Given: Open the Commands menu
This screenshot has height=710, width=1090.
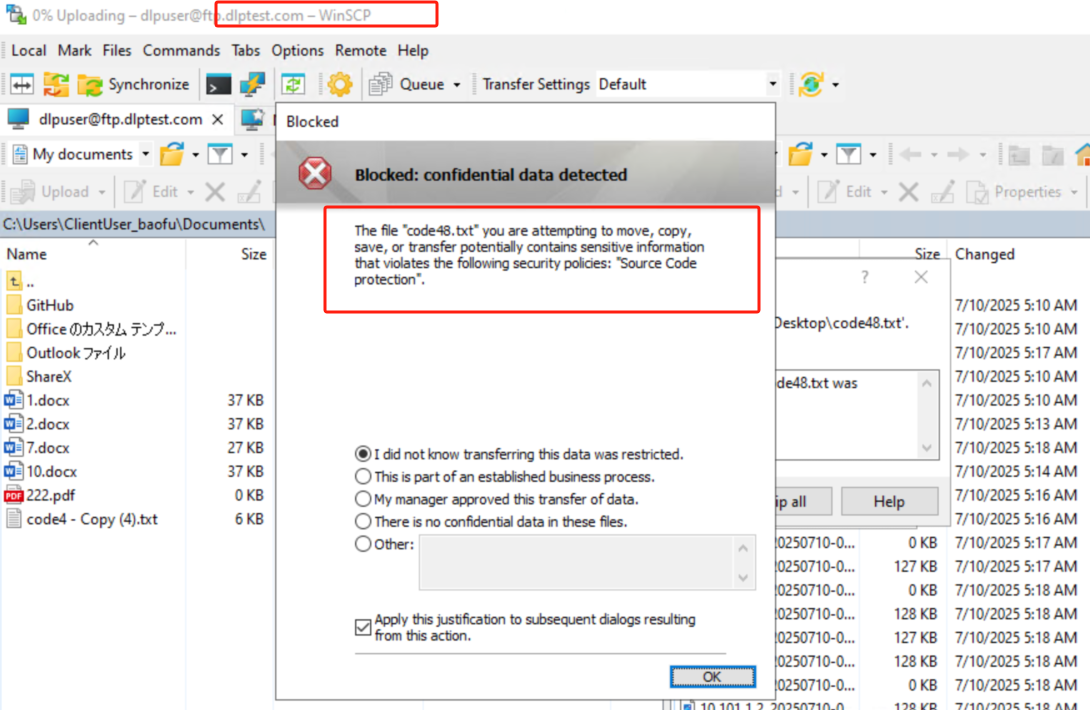Looking at the screenshot, I should click(x=181, y=51).
